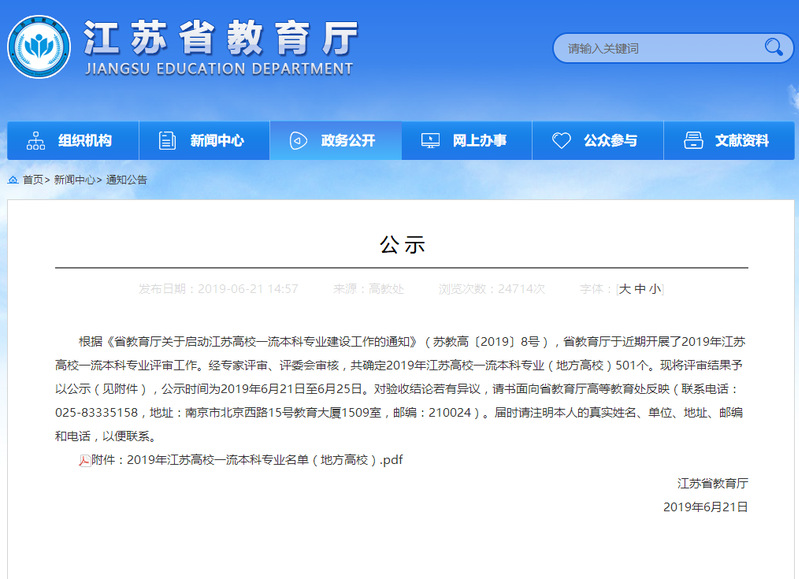Click the PDF icon before the attachment

click(x=85, y=460)
